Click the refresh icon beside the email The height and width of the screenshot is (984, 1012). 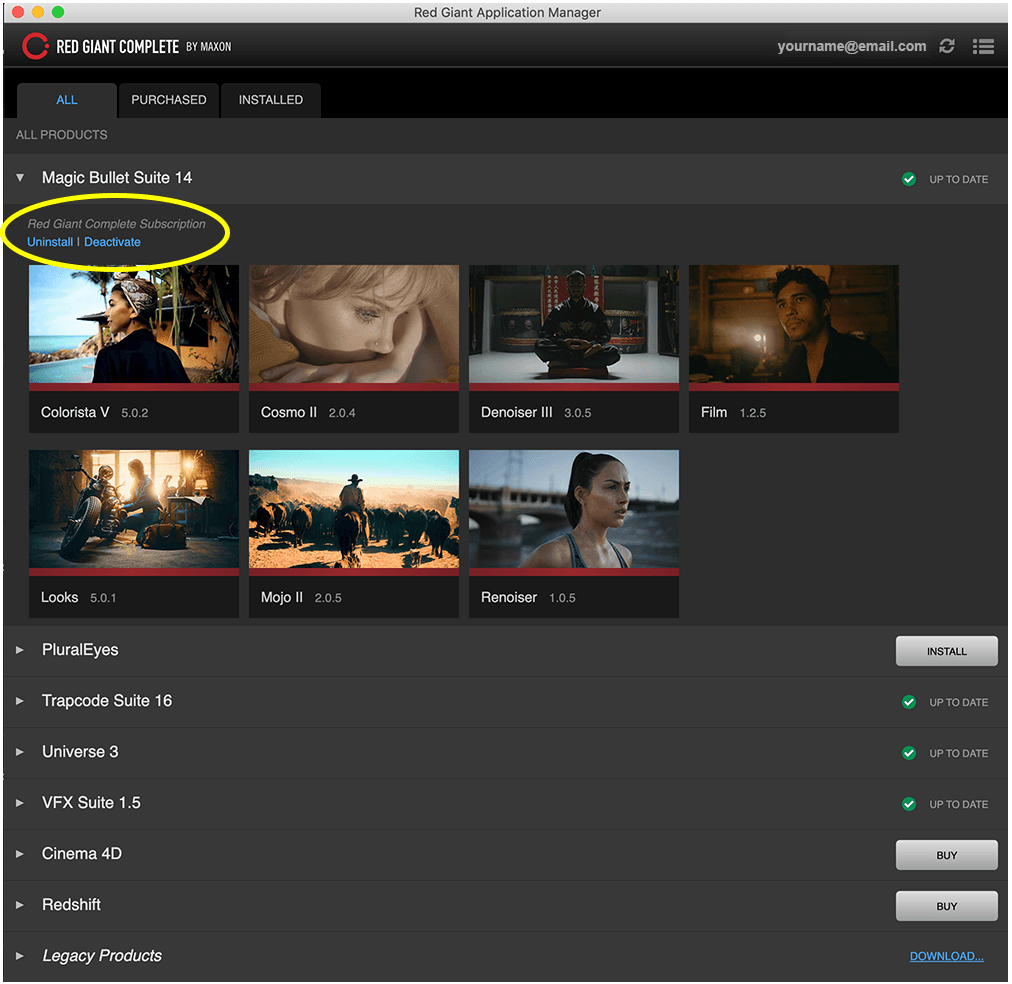pyautogui.click(x=947, y=46)
